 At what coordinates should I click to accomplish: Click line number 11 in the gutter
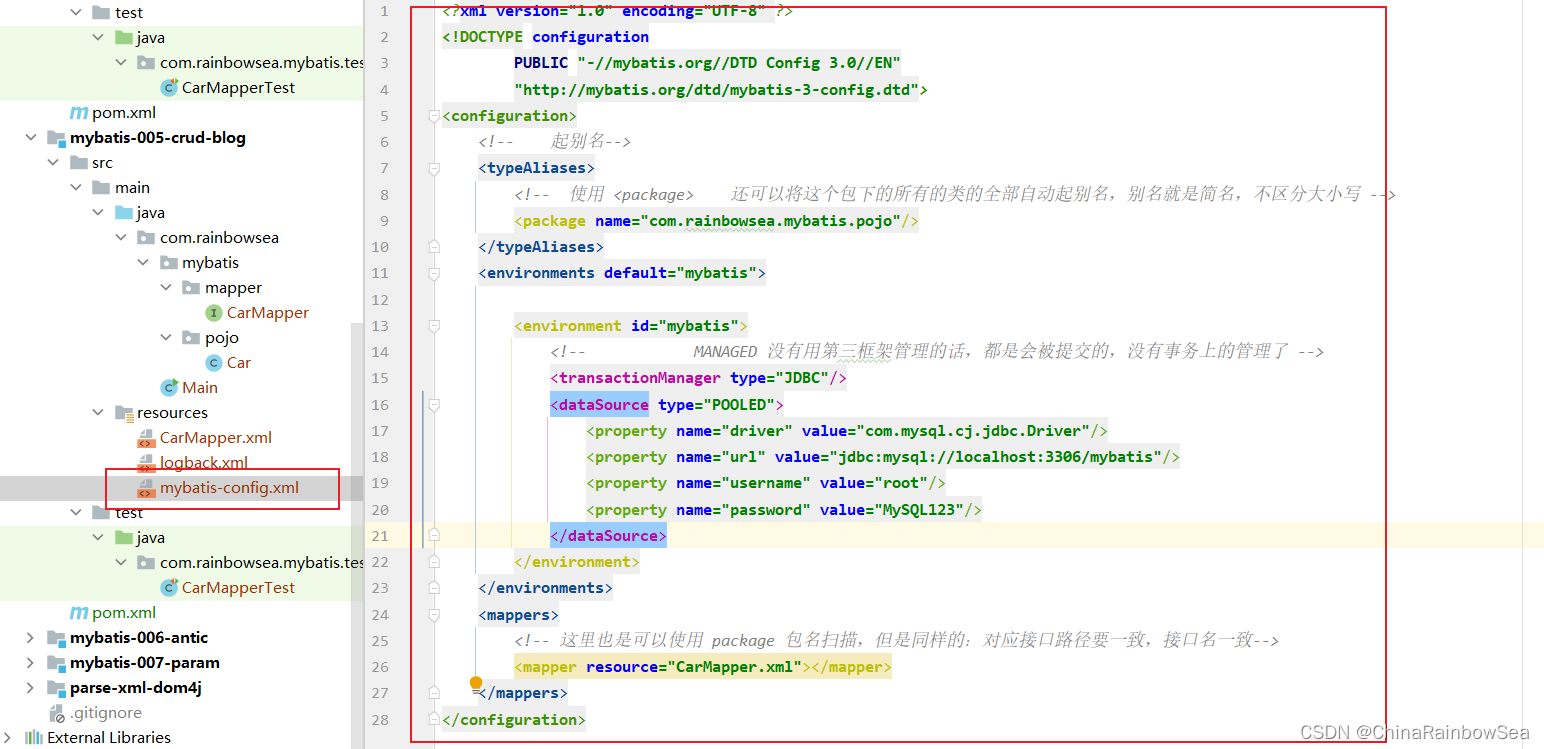pyautogui.click(x=380, y=273)
